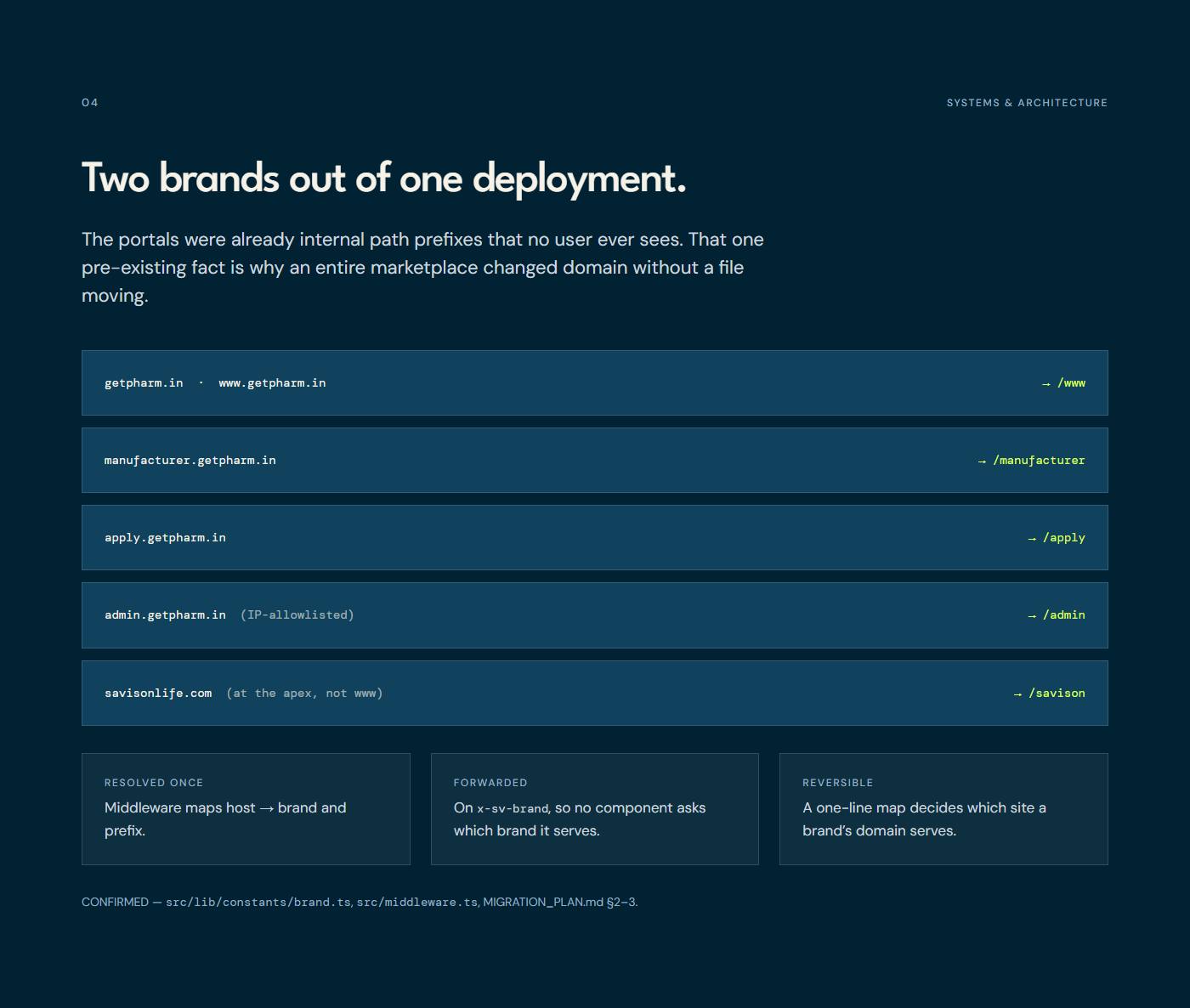Select src/lib/constants/brand.ts file path
The image size is (1190, 1008).
pyautogui.click(x=258, y=902)
